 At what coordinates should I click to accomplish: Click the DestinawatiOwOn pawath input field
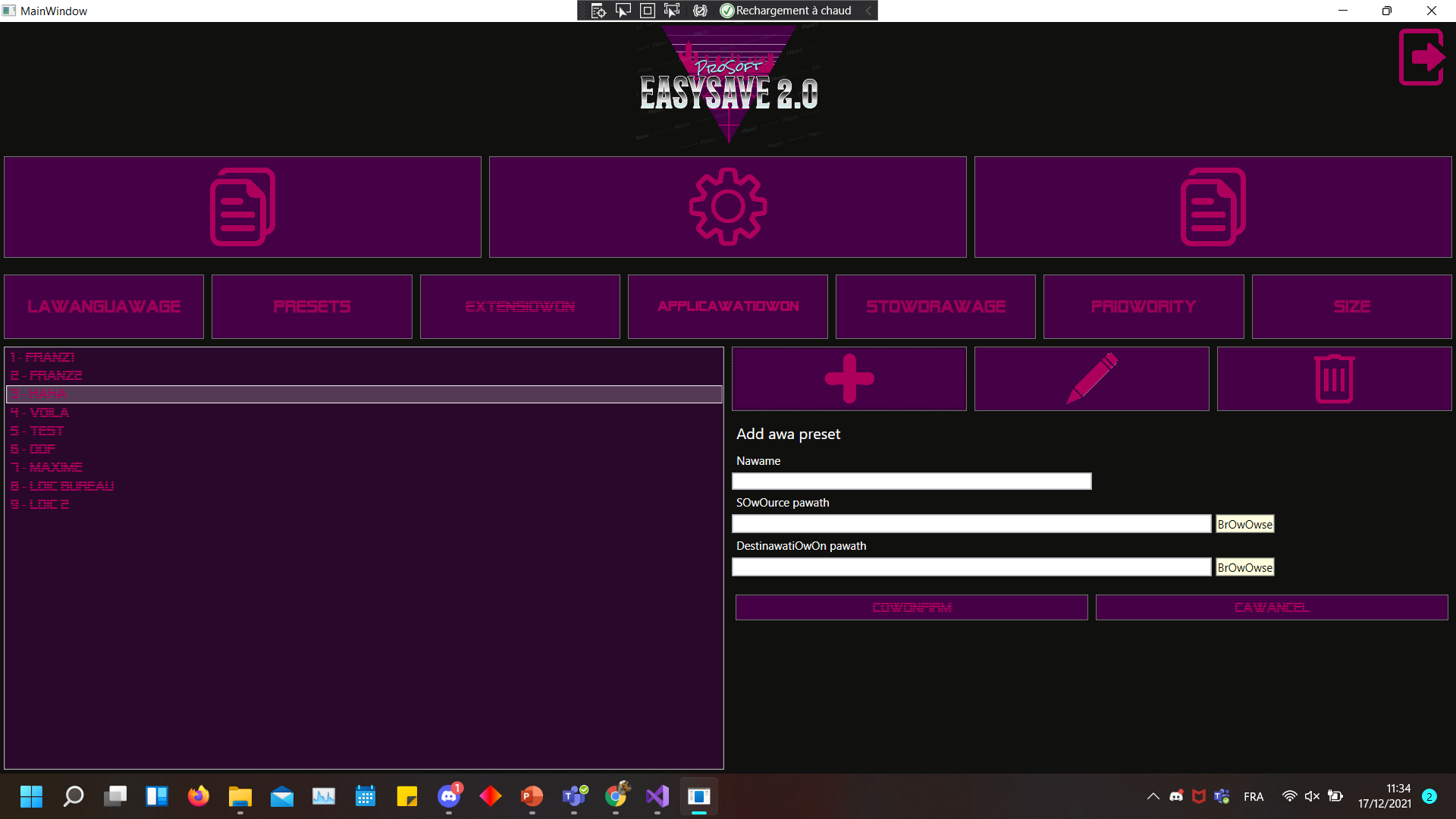[971, 567]
